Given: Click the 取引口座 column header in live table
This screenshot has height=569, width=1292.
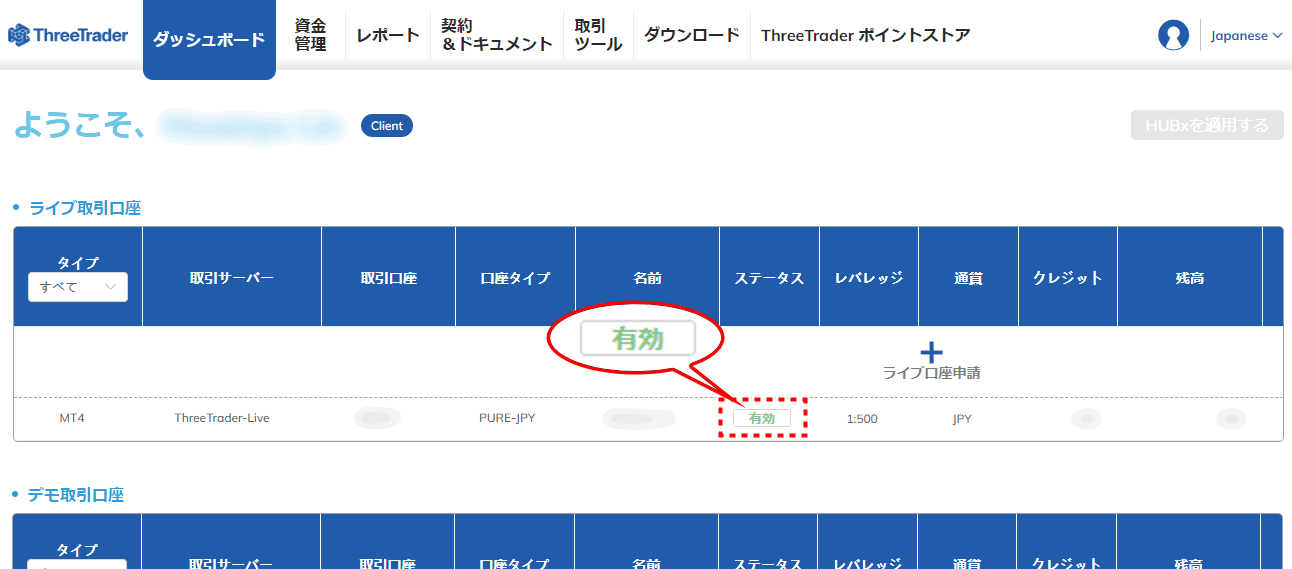Looking at the screenshot, I should point(389,278).
